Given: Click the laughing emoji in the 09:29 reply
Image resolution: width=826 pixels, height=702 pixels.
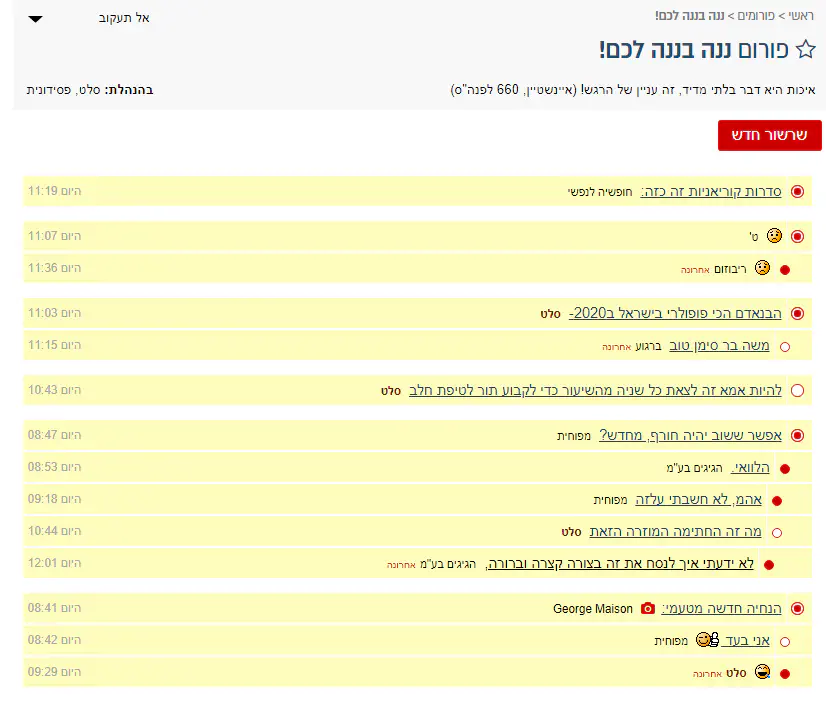Looking at the screenshot, I should (x=763, y=672).
